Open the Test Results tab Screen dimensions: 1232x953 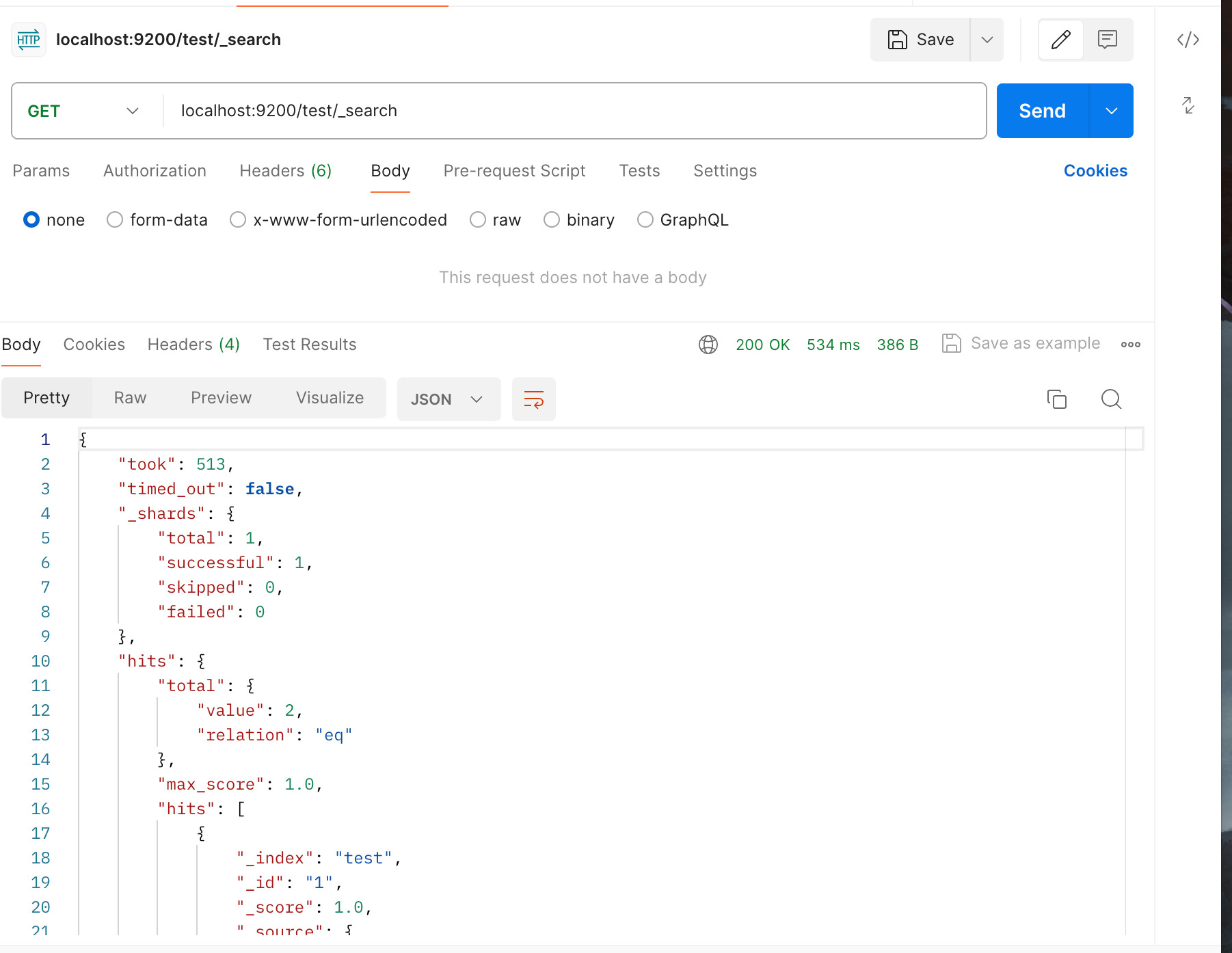point(310,345)
